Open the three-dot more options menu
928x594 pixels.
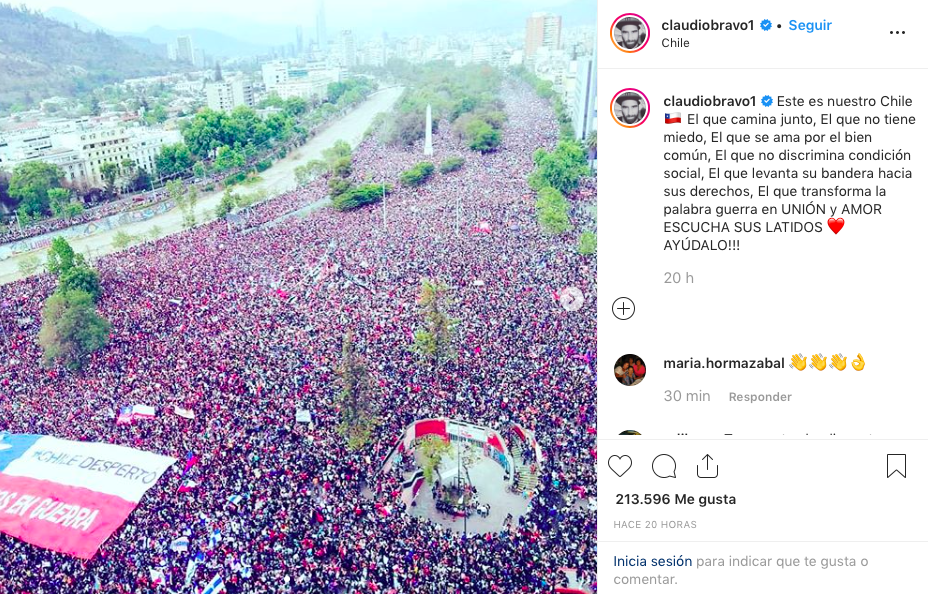coord(897,33)
